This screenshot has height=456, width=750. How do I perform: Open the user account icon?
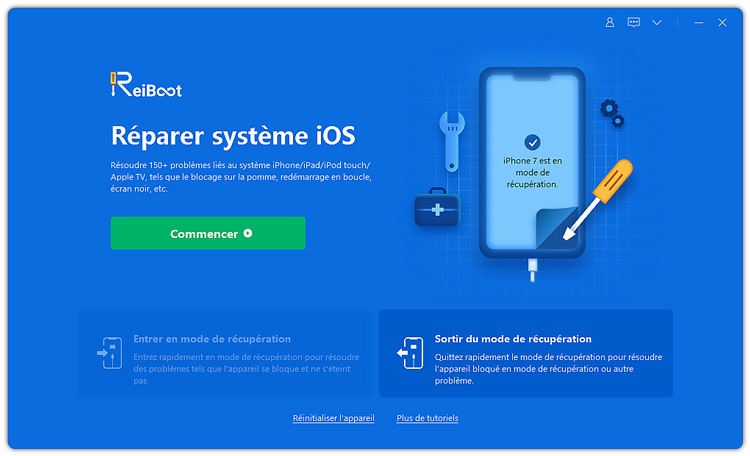click(609, 22)
